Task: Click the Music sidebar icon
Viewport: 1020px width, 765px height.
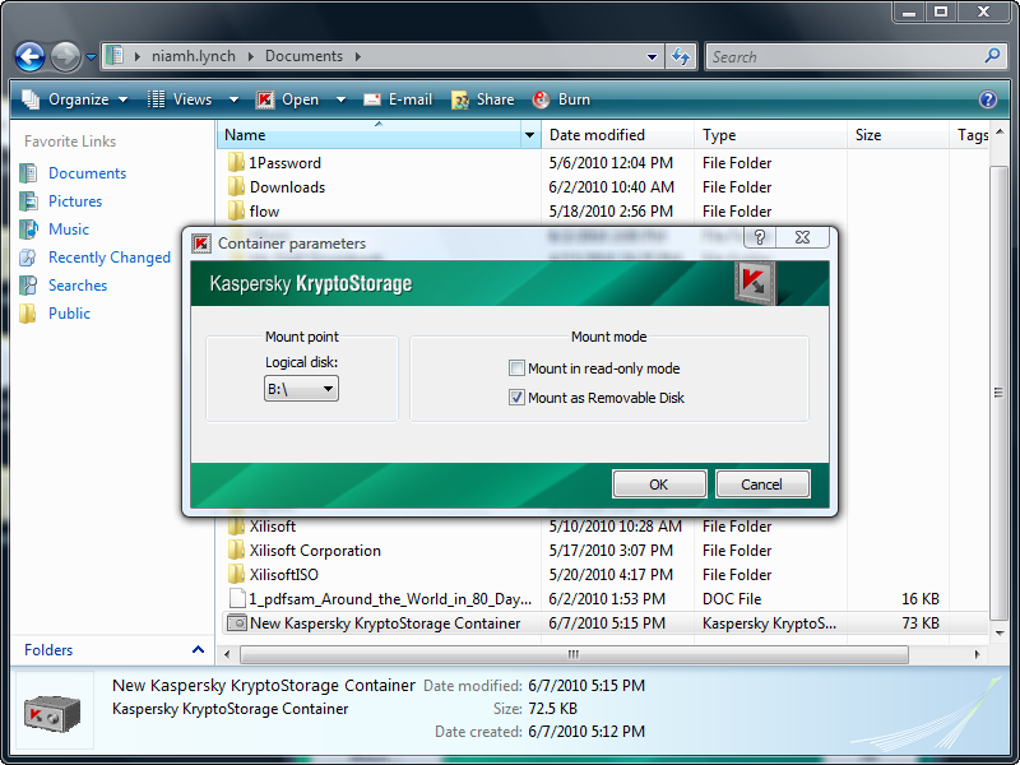Action: tap(28, 229)
